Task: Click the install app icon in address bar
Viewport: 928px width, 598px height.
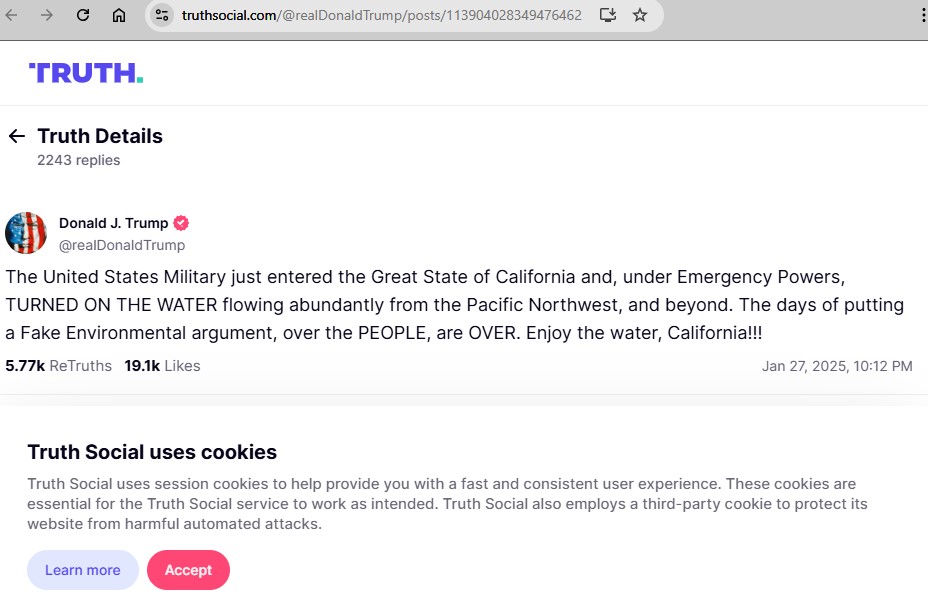Action: (x=608, y=15)
